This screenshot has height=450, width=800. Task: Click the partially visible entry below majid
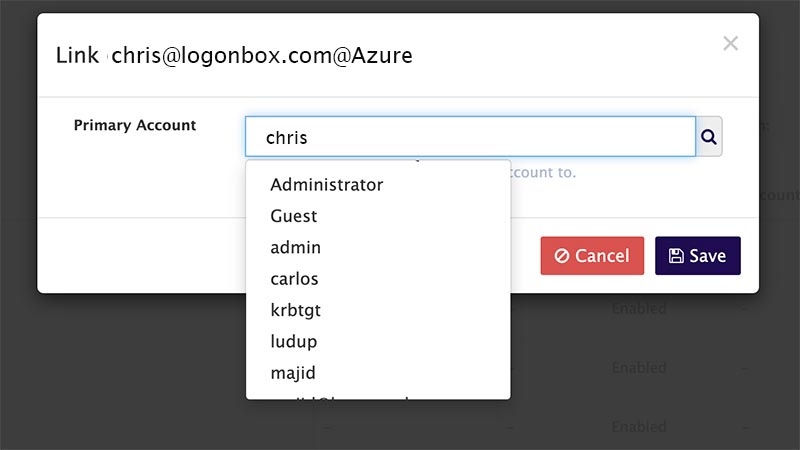[340, 395]
